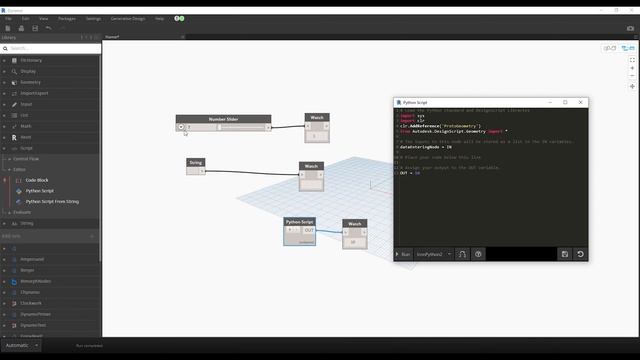
Task: Click inside Python code editor text area
Action: (x=491, y=177)
